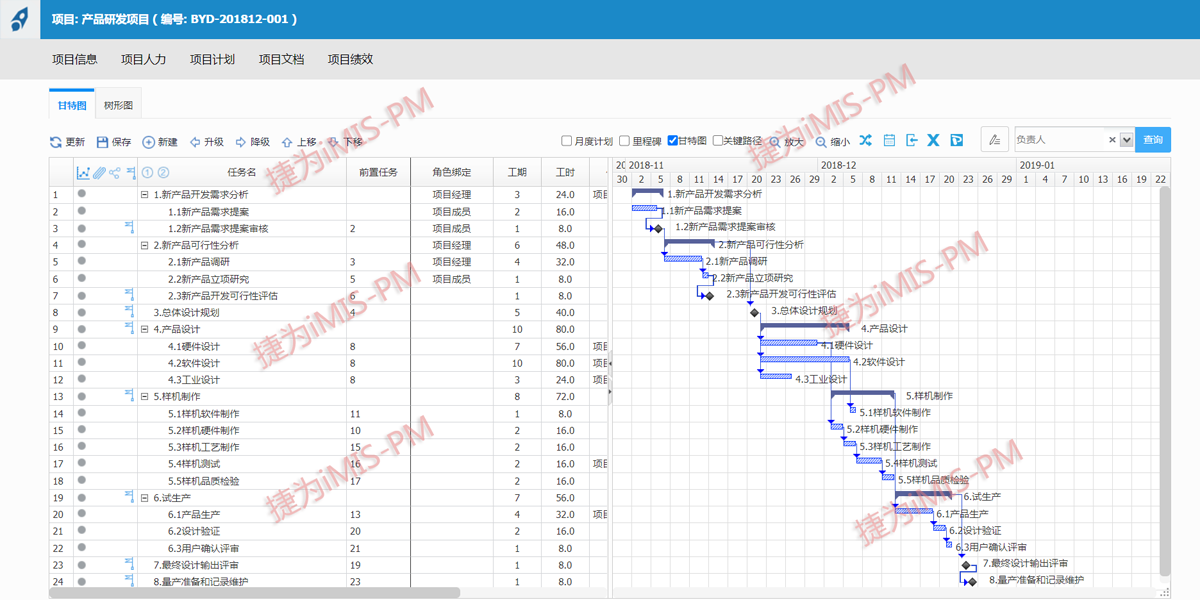Collapse the 5.样机制作 task group

pos(145,397)
